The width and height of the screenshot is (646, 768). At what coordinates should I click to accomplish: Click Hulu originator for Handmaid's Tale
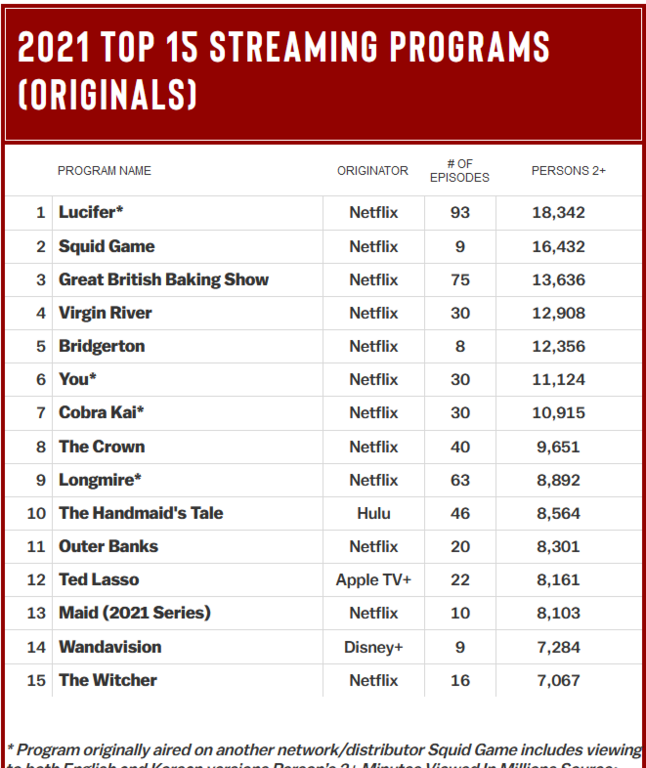click(373, 513)
